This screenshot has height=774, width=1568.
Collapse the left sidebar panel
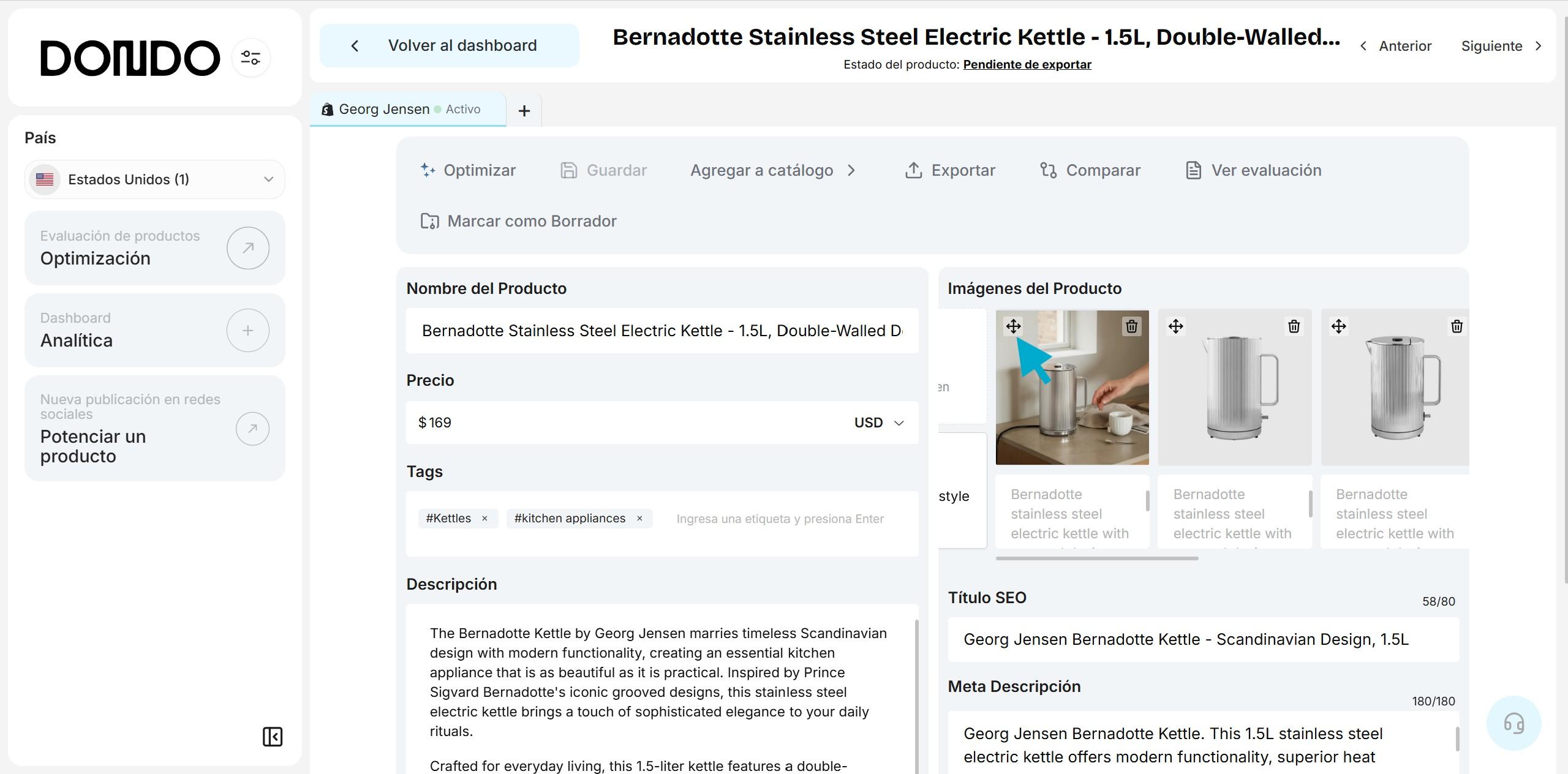click(x=273, y=736)
